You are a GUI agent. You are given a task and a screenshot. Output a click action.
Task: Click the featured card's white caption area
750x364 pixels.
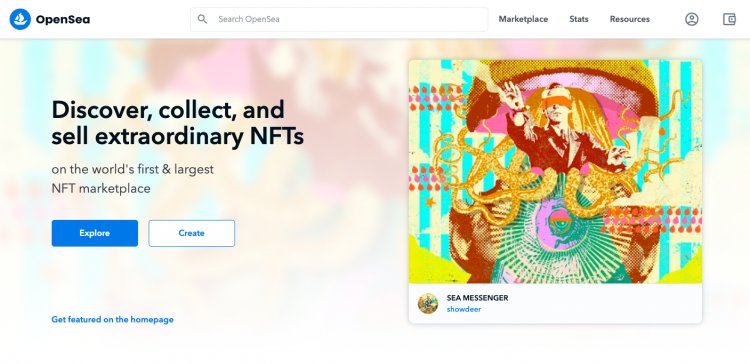[555, 303]
